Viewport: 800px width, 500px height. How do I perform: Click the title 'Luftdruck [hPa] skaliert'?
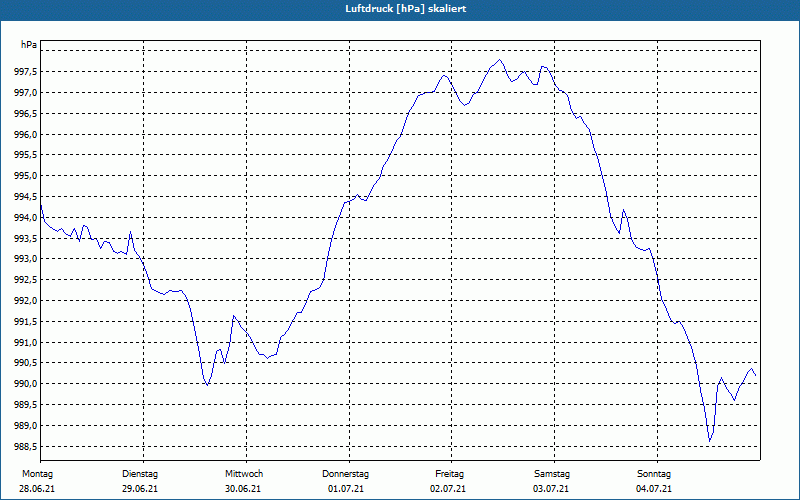tap(406, 9)
